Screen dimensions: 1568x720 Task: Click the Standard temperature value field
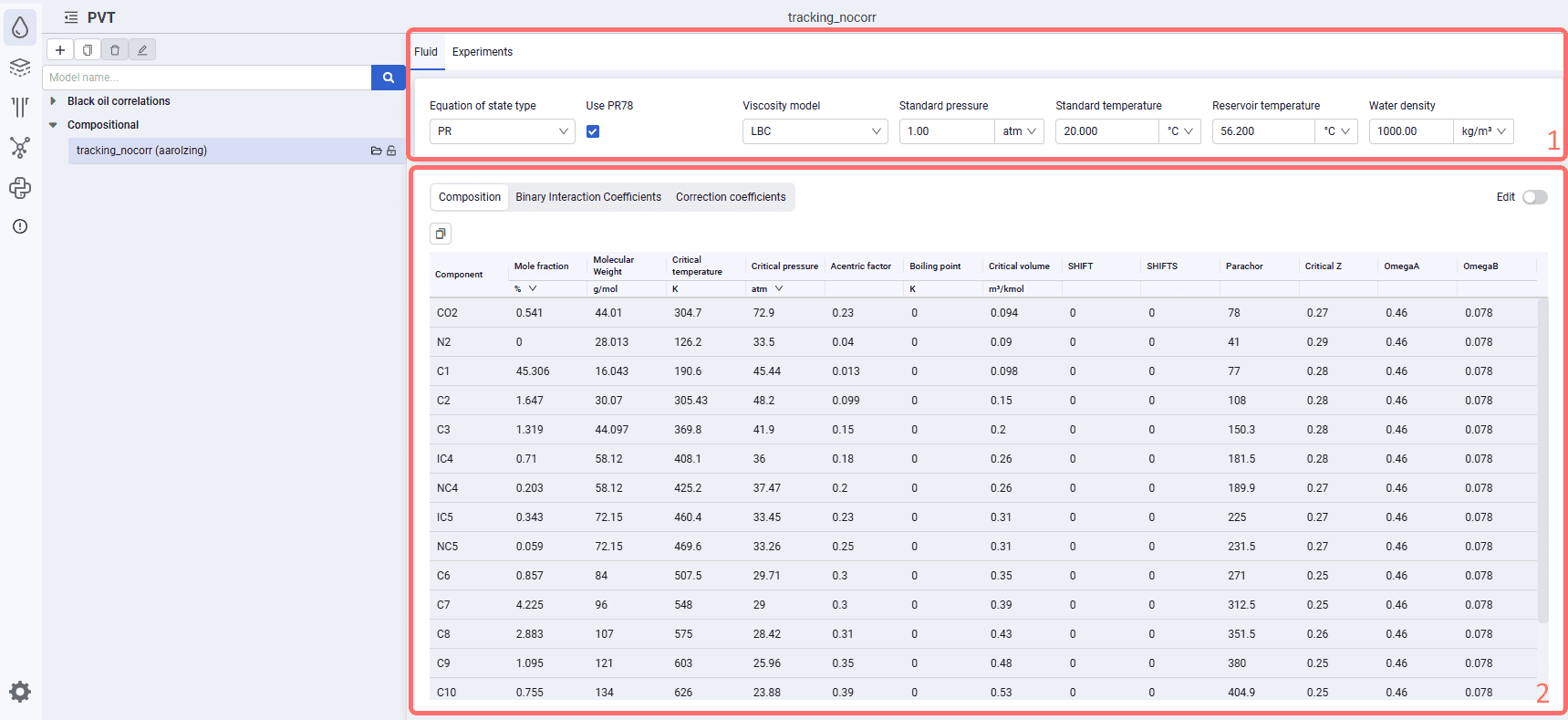click(x=1107, y=131)
